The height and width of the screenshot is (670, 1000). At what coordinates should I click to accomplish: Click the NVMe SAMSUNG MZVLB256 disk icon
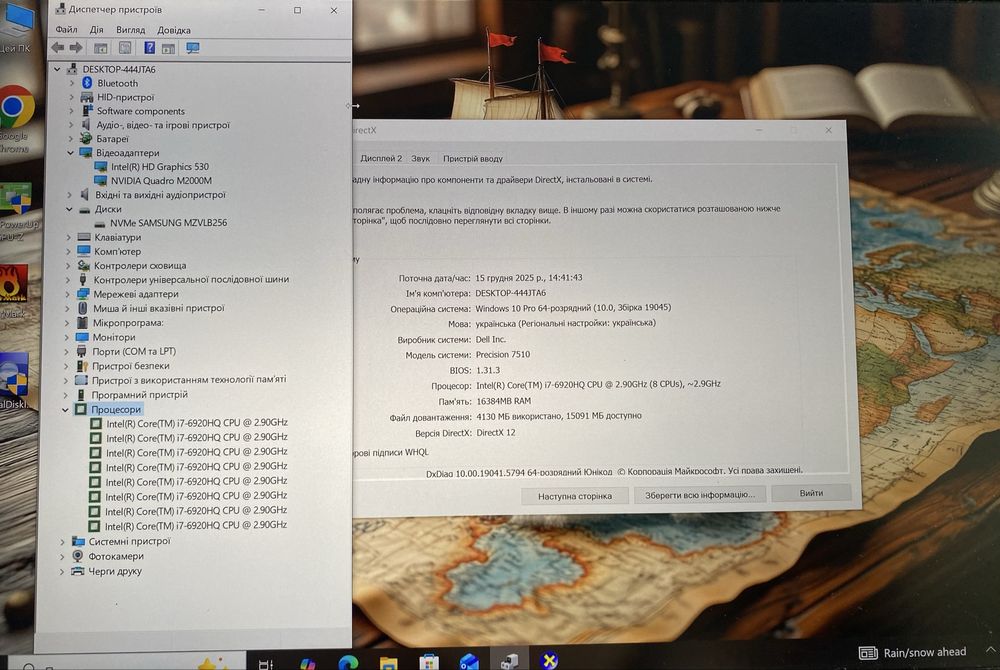[99, 223]
